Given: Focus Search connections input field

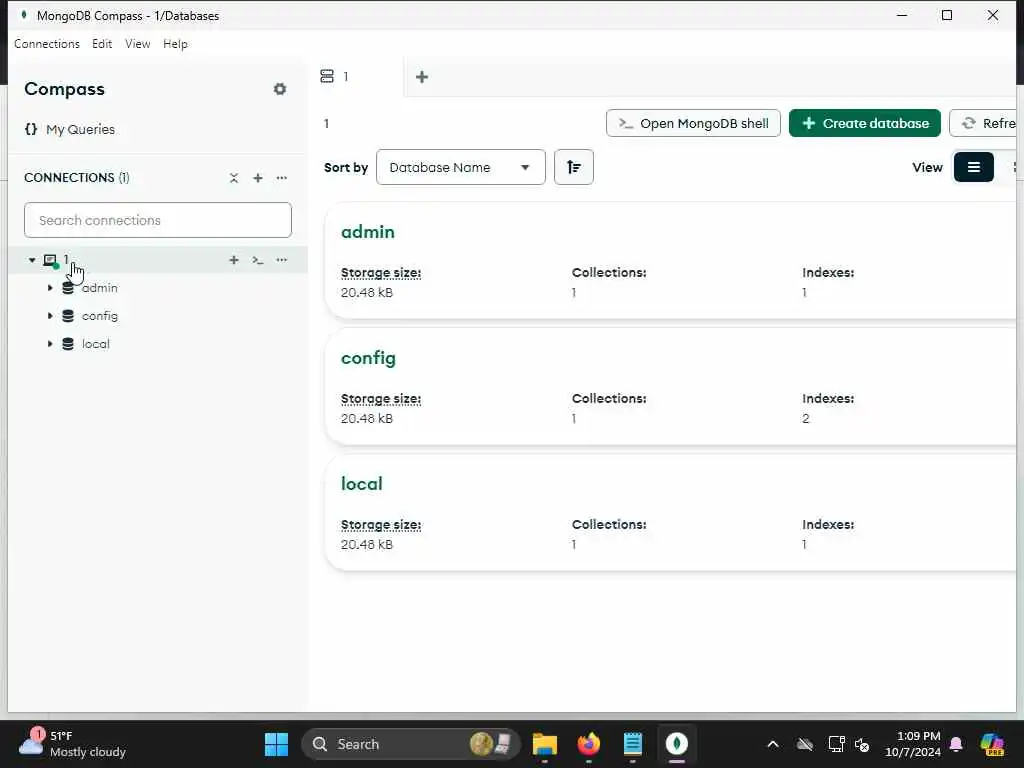Looking at the screenshot, I should click(158, 220).
